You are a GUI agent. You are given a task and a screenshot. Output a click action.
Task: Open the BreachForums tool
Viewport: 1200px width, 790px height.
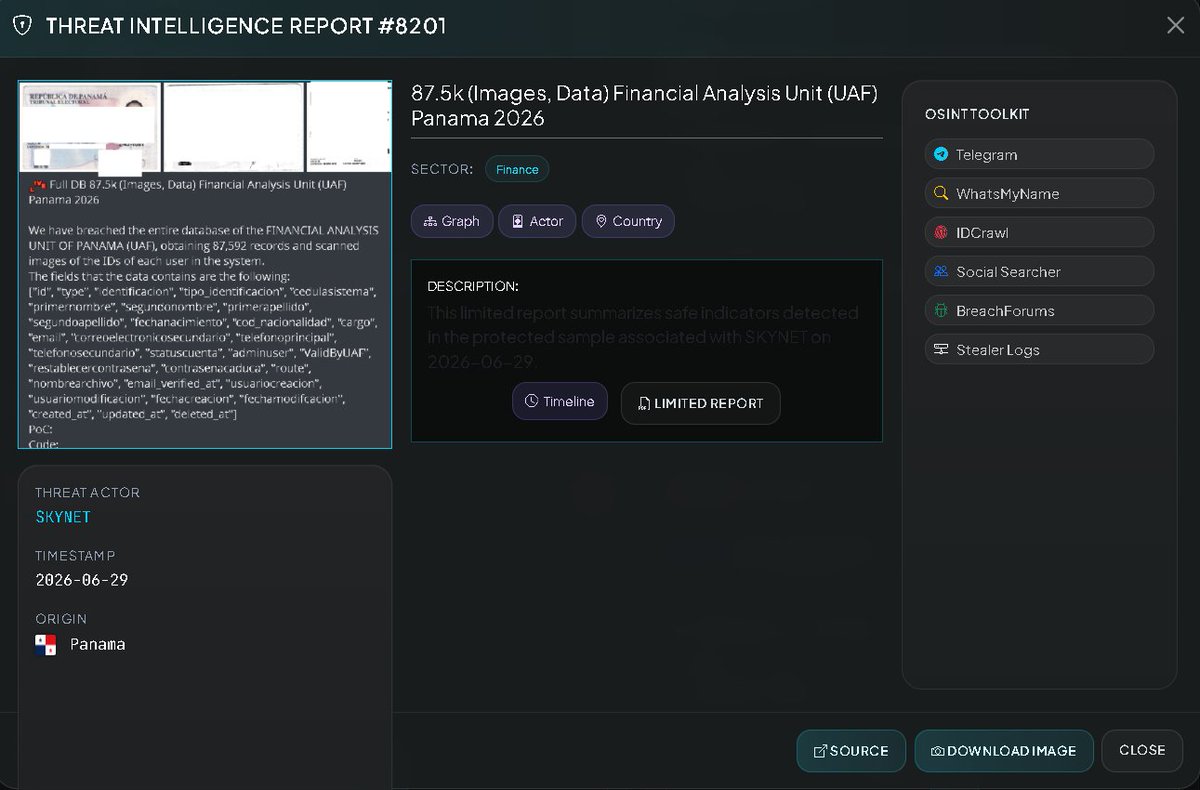pos(1040,310)
